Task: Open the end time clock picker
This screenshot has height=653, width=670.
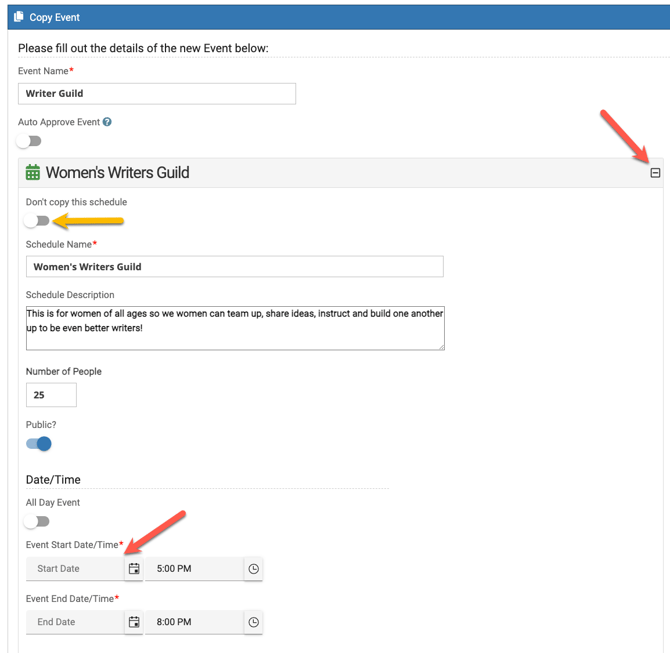Action: click(254, 622)
